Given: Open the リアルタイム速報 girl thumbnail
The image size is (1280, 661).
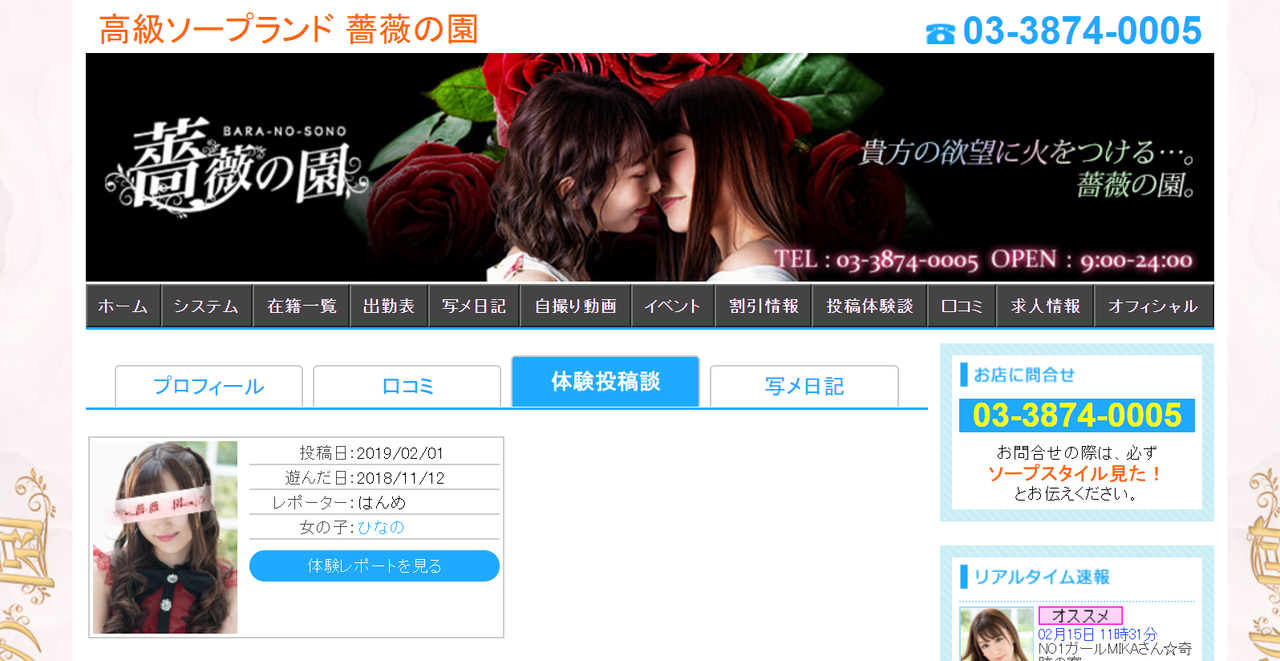Looking at the screenshot, I should [996, 634].
